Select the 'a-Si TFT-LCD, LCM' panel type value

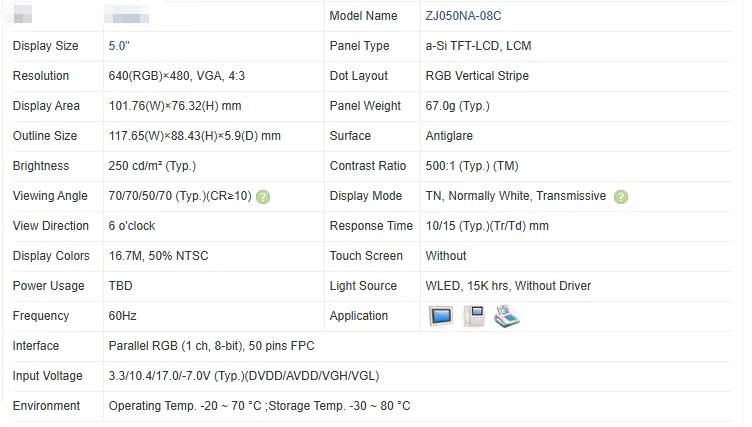click(478, 46)
